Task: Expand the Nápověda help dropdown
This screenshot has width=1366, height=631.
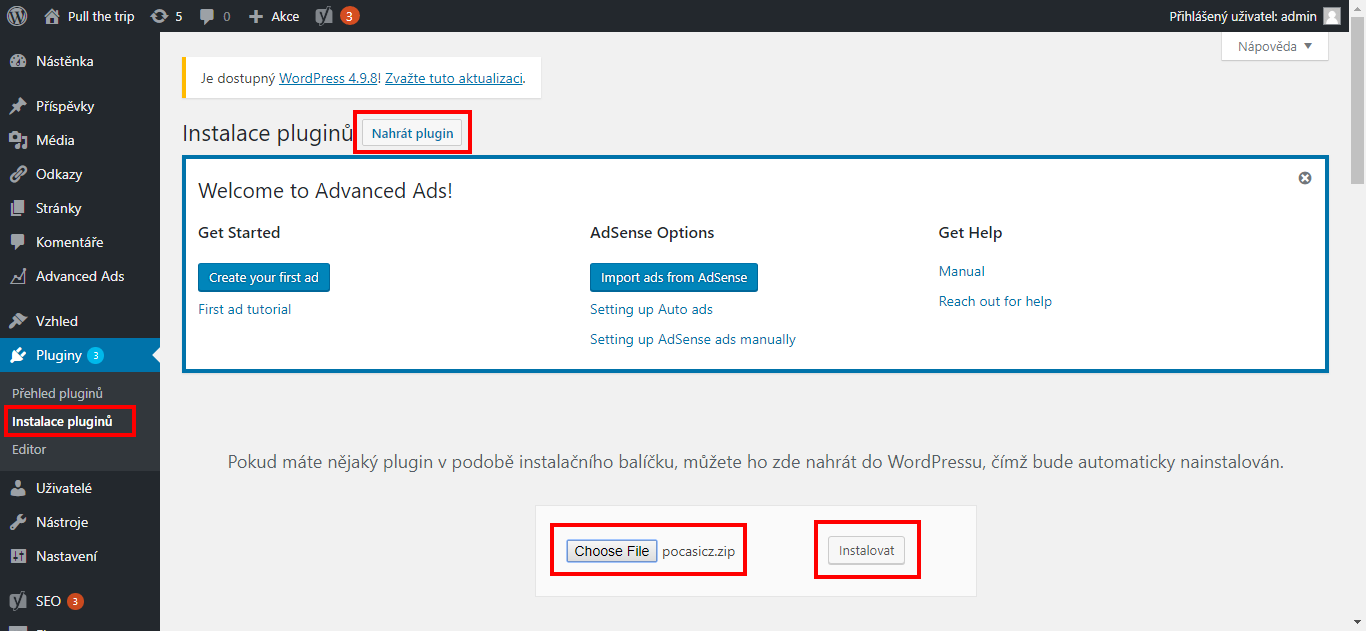Action: tap(1275, 46)
